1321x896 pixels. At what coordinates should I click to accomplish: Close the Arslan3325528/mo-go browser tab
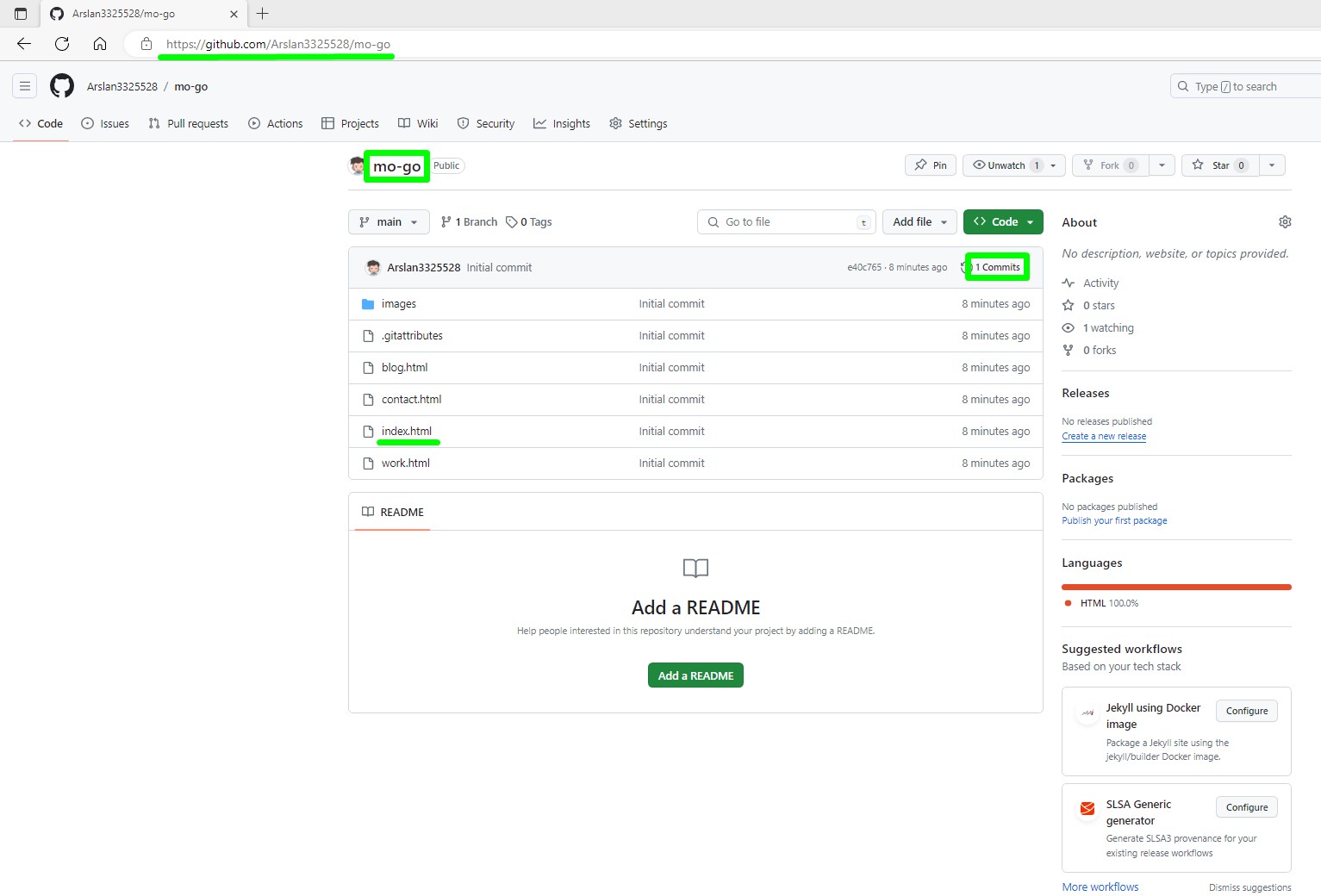[234, 14]
